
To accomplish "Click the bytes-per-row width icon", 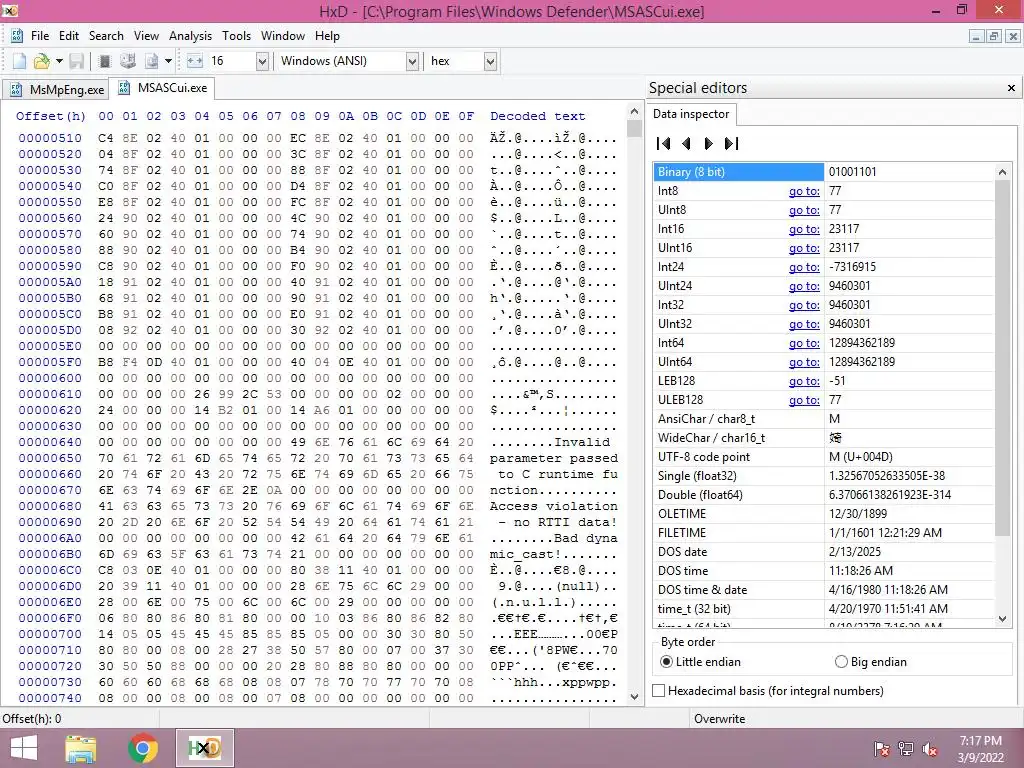I will (x=195, y=61).
